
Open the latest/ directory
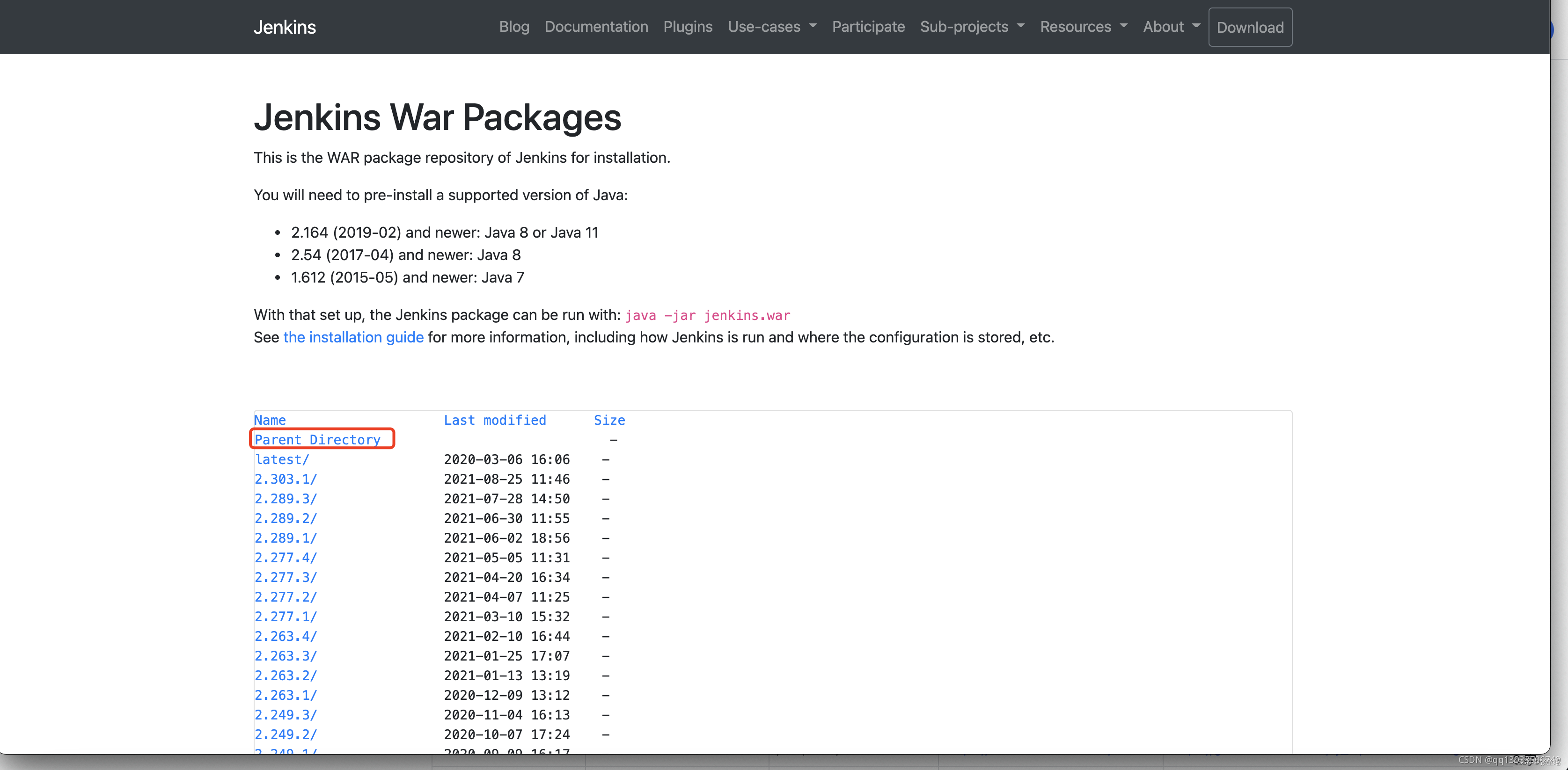282,460
